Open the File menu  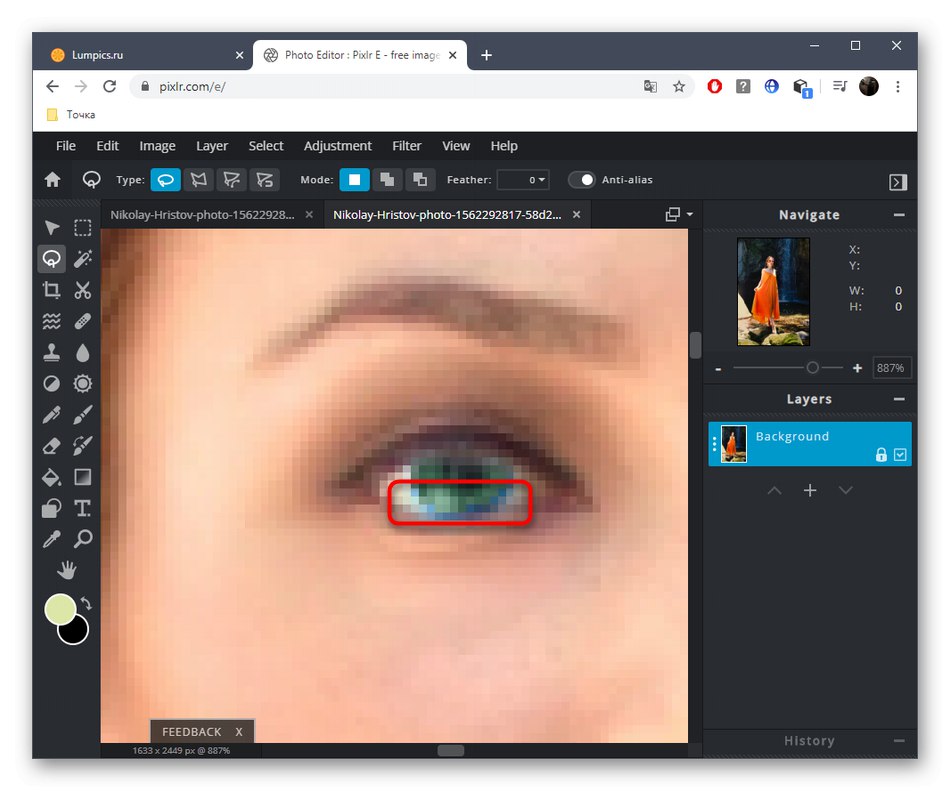point(65,146)
